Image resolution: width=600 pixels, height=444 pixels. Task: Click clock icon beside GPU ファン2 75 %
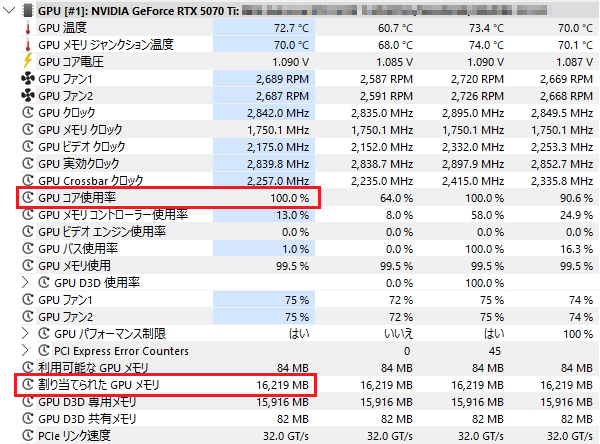[x=28, y=317]
